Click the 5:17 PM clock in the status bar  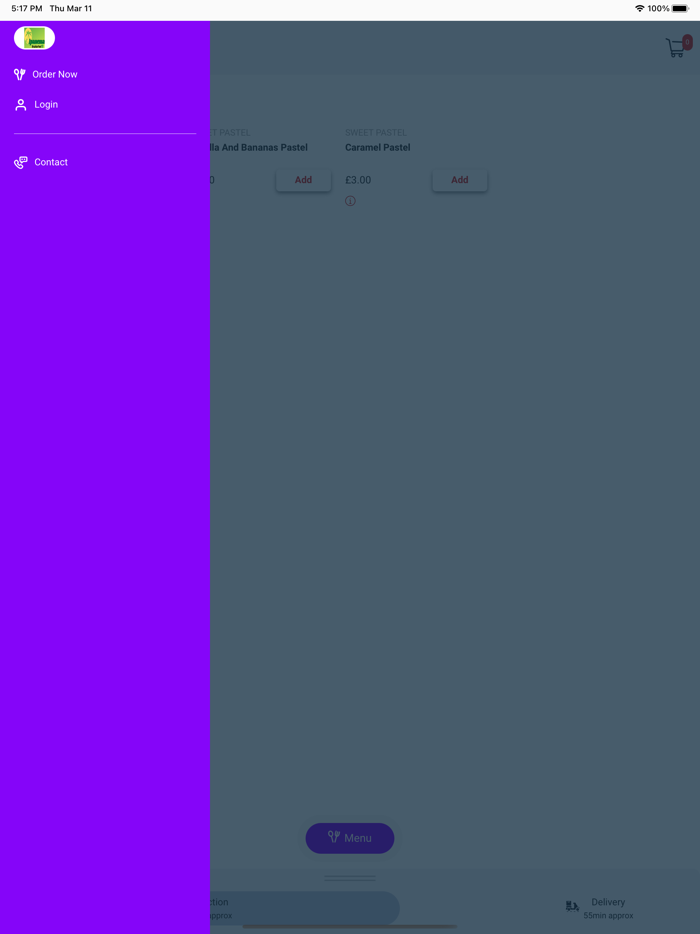coord(27,8)
